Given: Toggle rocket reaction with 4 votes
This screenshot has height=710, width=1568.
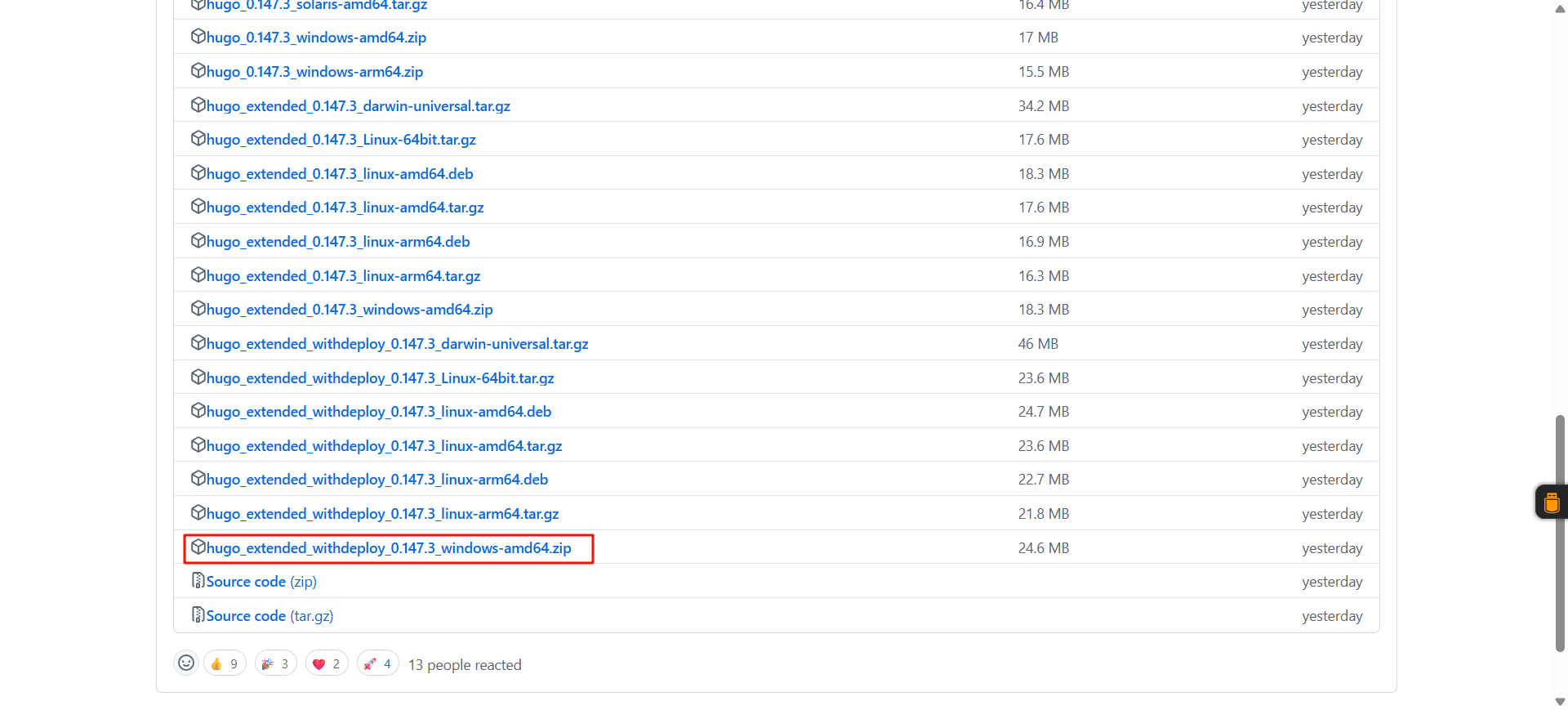Looking at the screenshot, I should 378,664.
